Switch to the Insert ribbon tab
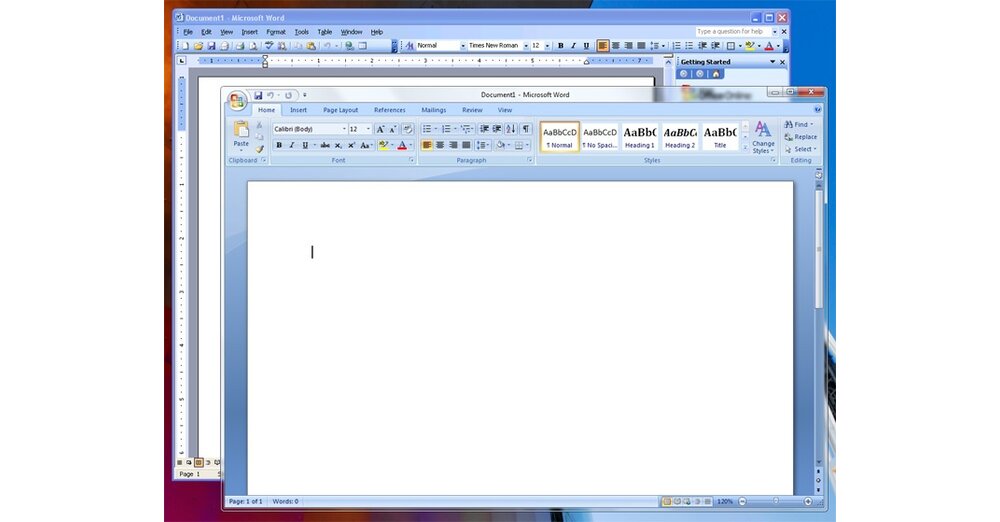This screenshot has width=1000, height=522. [x=298, y=110]
